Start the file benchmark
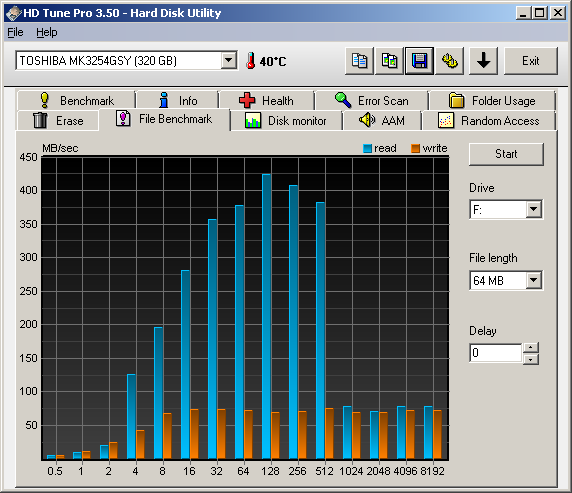Image resolution: width=572 pixels, height=493 pixels. [506, 154]
